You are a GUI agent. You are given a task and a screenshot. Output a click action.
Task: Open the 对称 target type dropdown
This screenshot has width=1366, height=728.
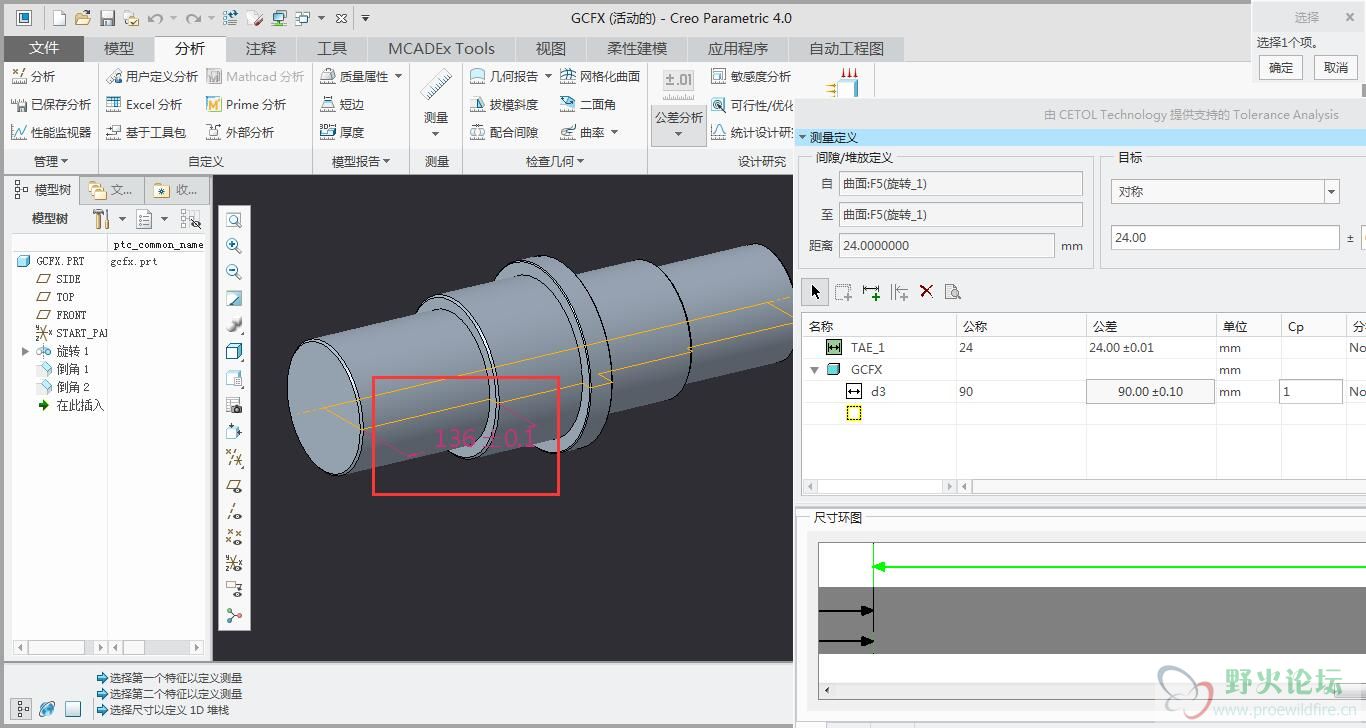tap(1330, 192)
